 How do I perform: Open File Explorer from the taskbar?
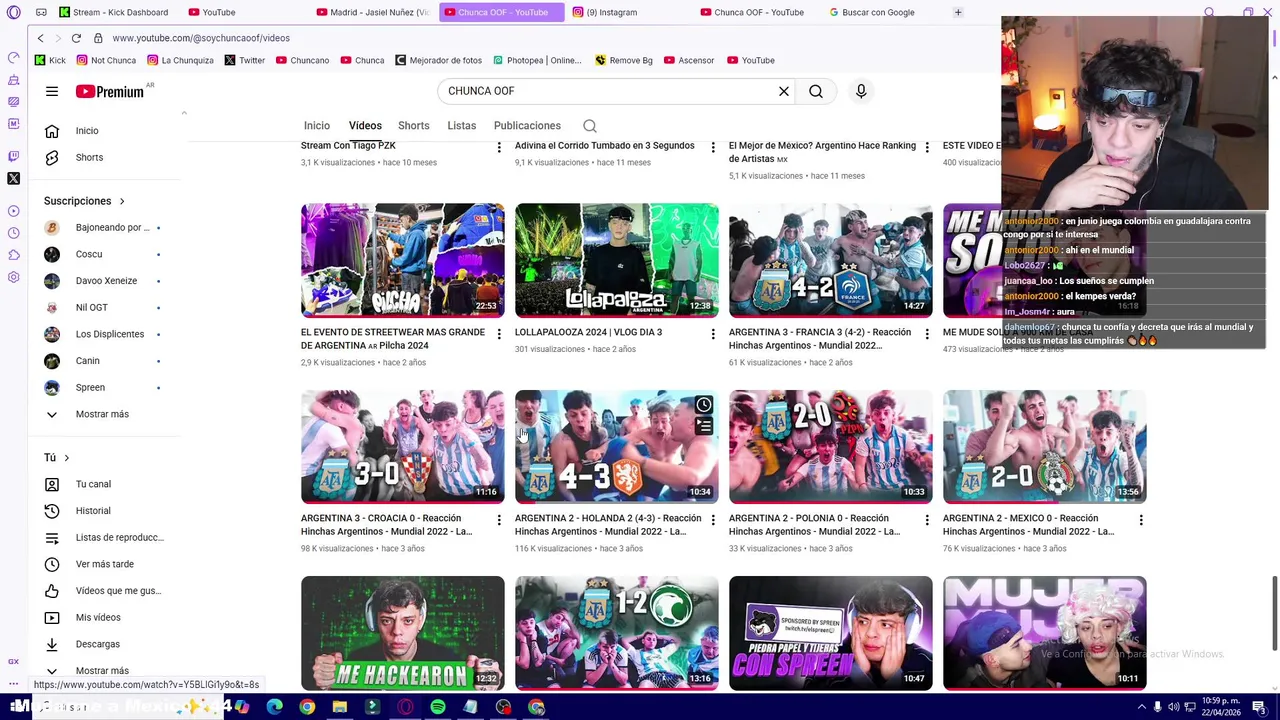point(340,707)
